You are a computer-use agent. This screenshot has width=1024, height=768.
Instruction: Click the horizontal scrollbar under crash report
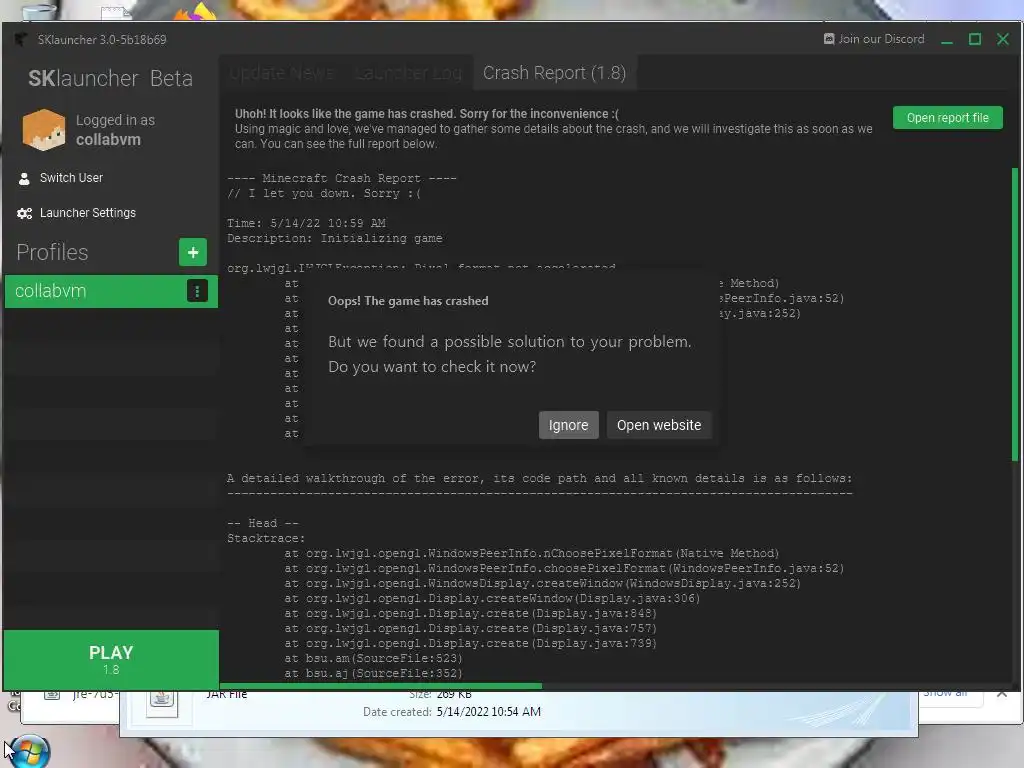(x=381, y=686)
